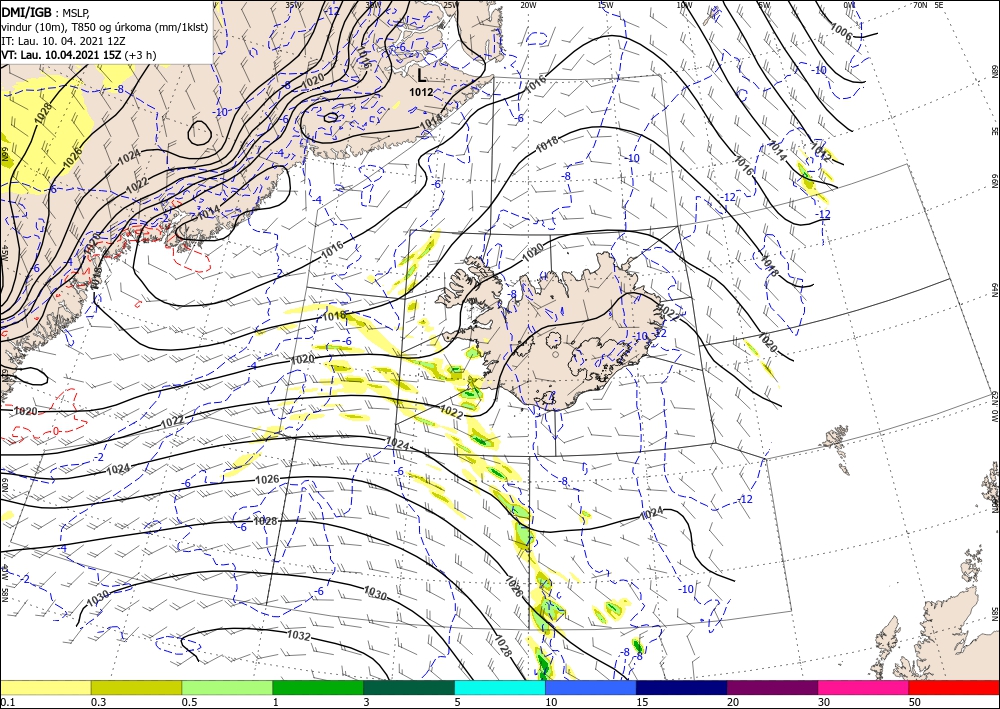
Task: Click the light green 0.5 legend swatch
Action: point(227,687)
